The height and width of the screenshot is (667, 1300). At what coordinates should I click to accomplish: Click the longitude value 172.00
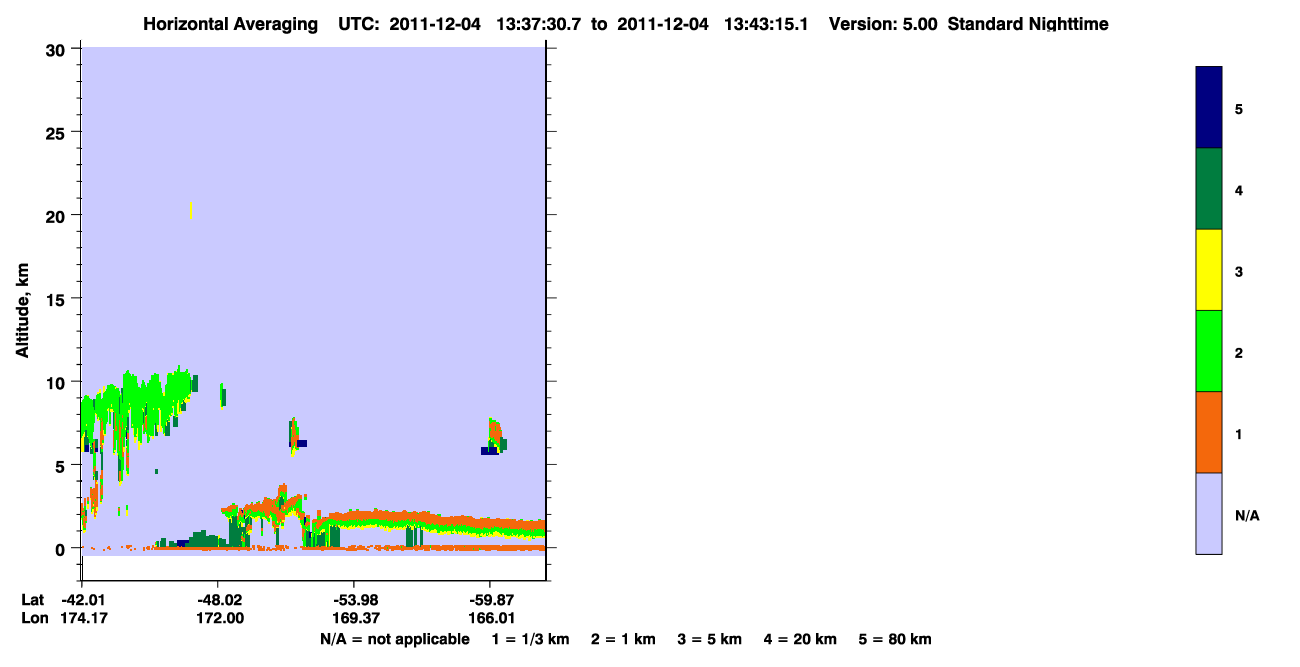218,619
